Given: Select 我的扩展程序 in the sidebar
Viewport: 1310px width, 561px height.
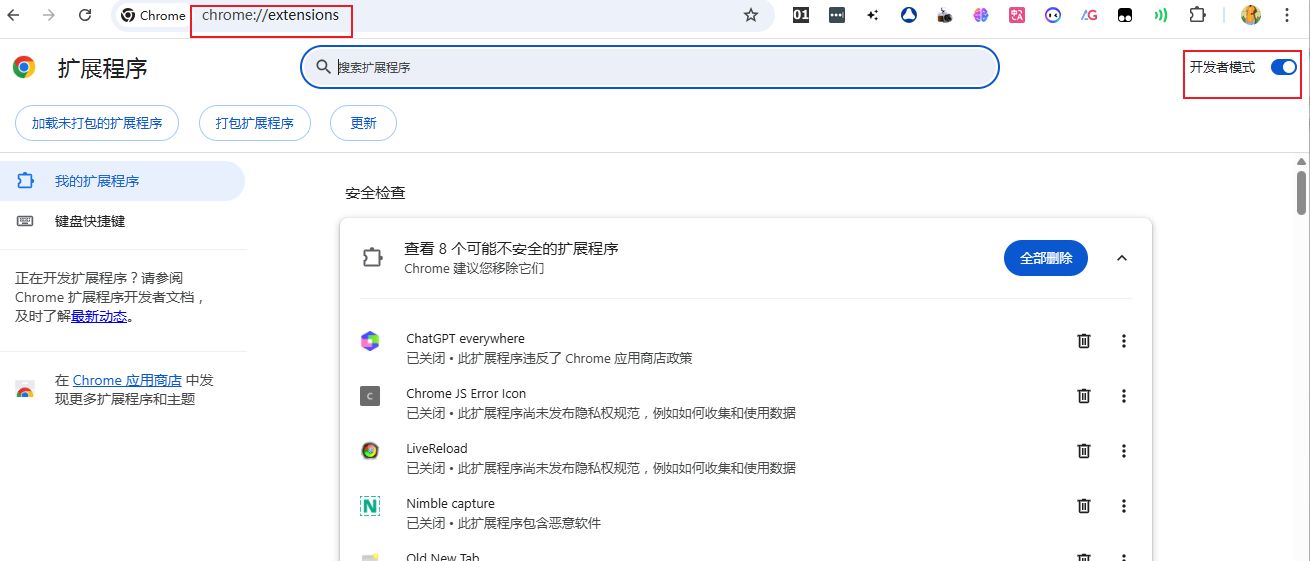Looking at the screenshot, I should point(97,181).
